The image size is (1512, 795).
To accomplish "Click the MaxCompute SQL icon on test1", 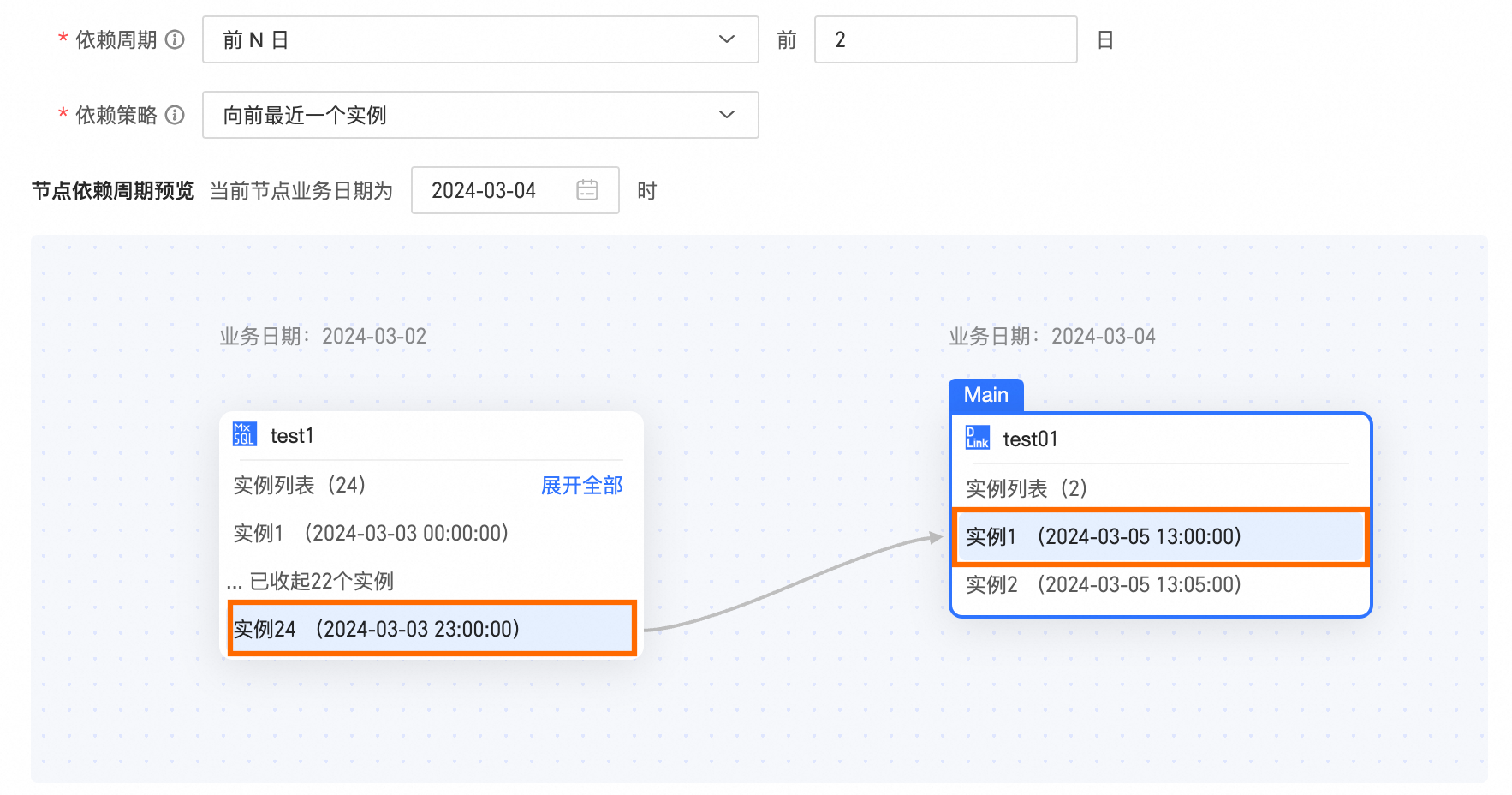I will tap(244, 434).
